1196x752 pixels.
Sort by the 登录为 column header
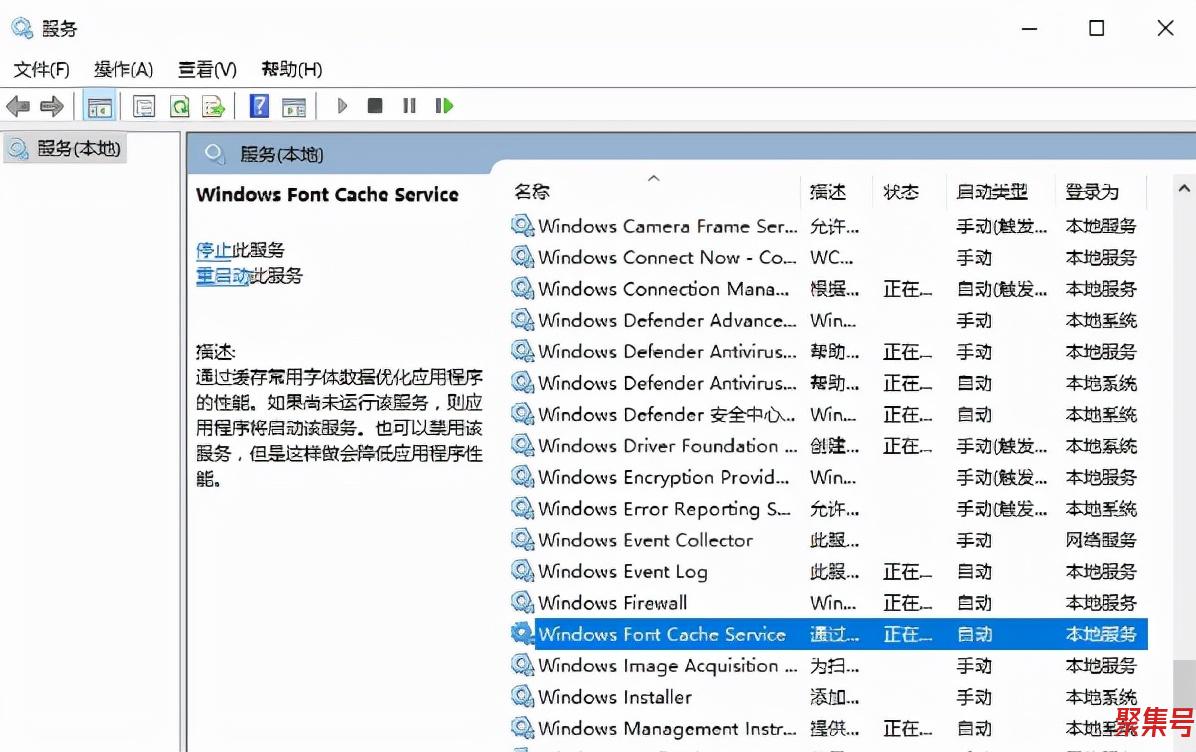[x=1092, y=191]
